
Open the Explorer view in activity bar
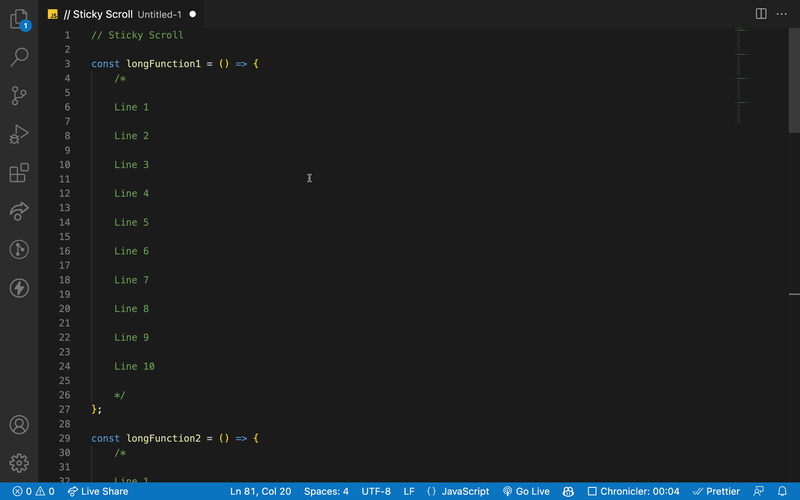tap(19, 19)
